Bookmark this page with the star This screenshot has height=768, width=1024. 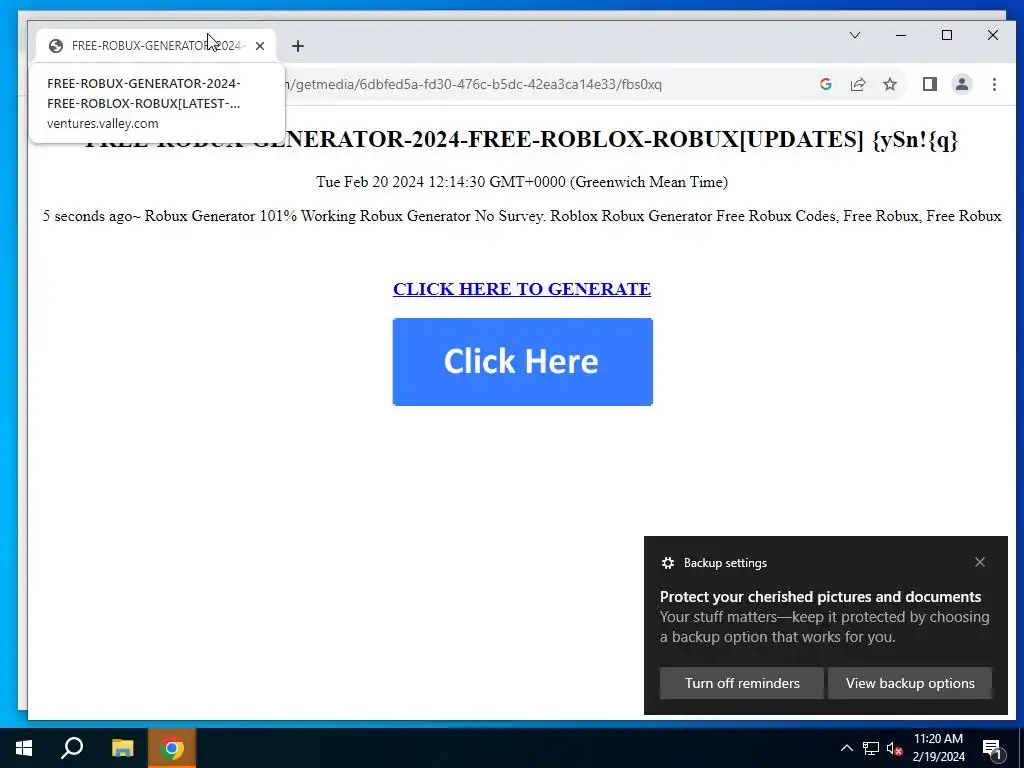(x=889, y=84)
